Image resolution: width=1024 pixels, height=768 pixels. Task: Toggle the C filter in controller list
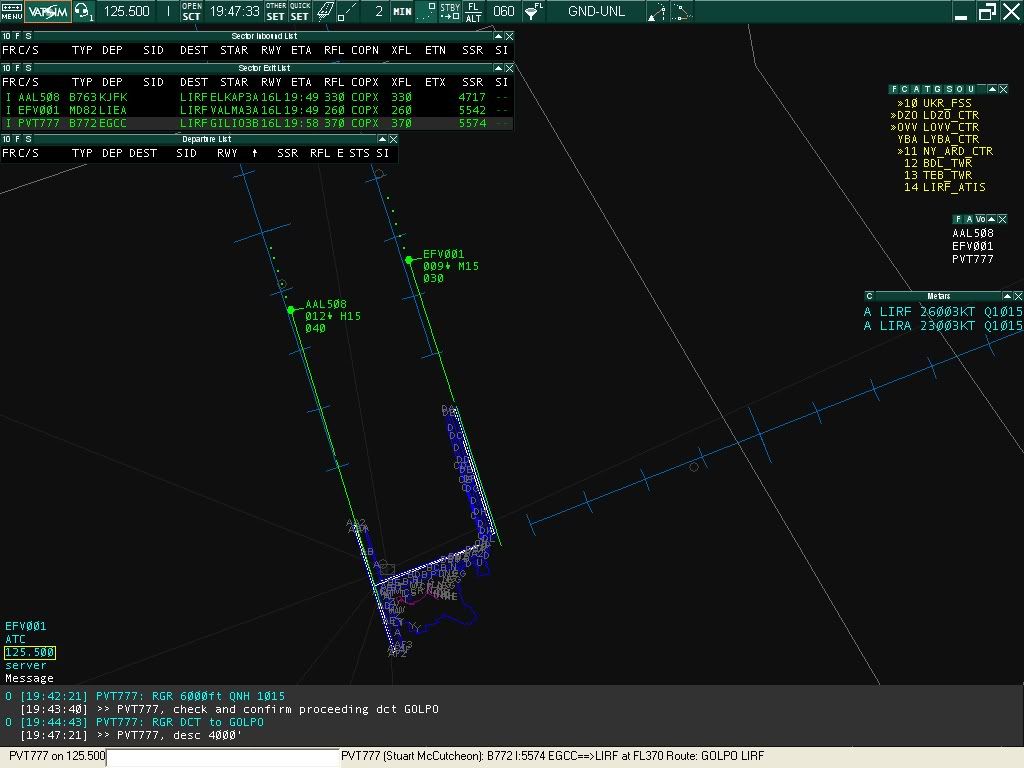click(905, 89)
